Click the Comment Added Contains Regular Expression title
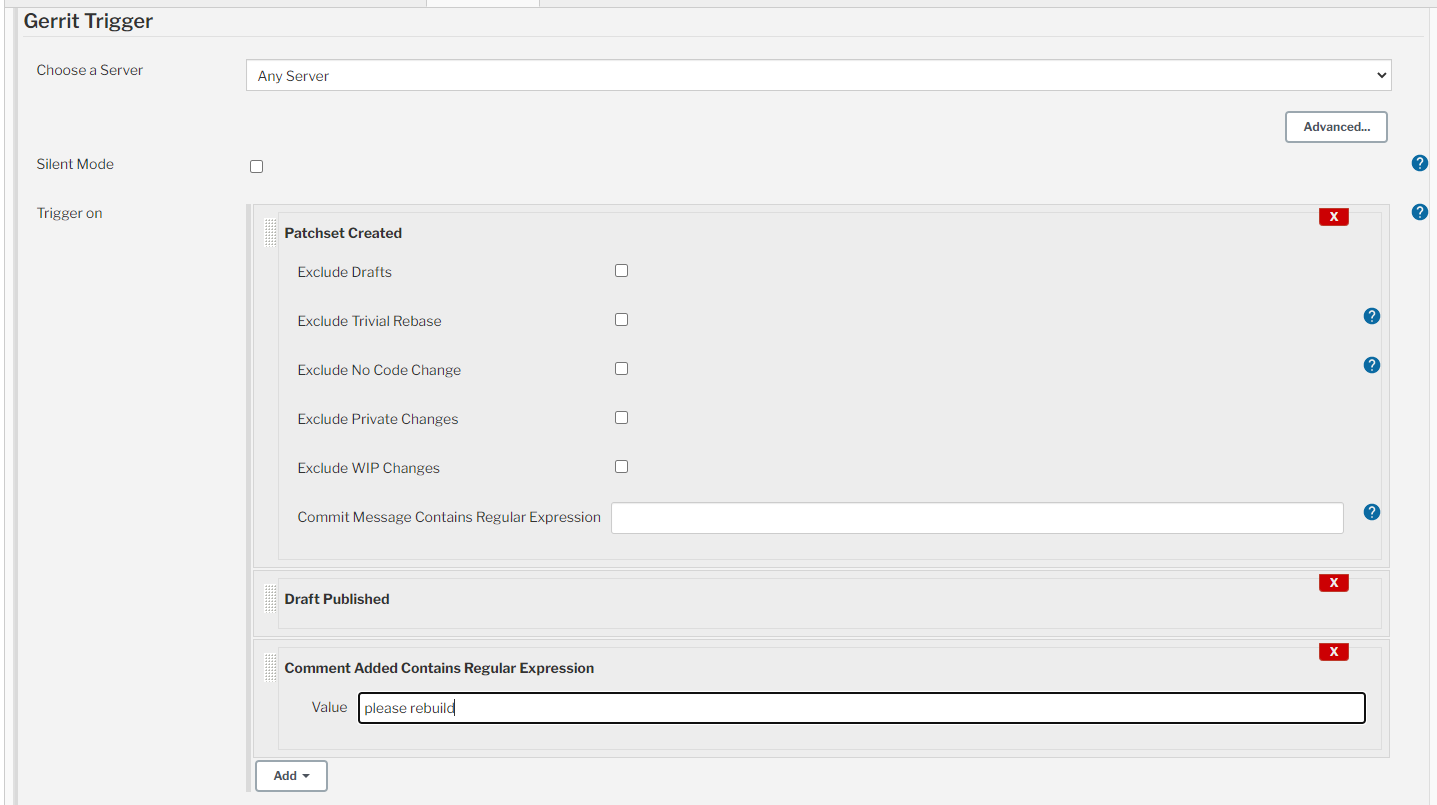1437x805 pixels. coord(439,668)
